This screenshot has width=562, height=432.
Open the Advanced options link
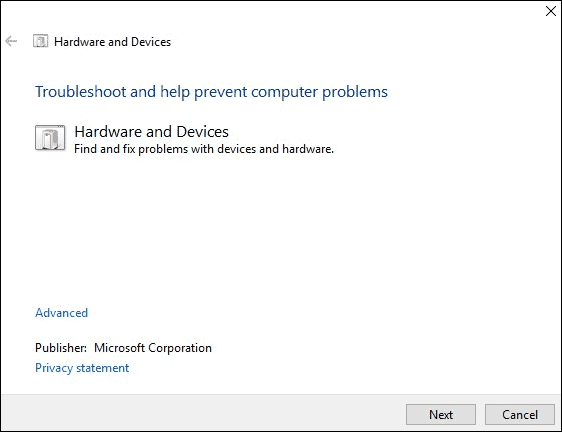(x=61, y=313)
